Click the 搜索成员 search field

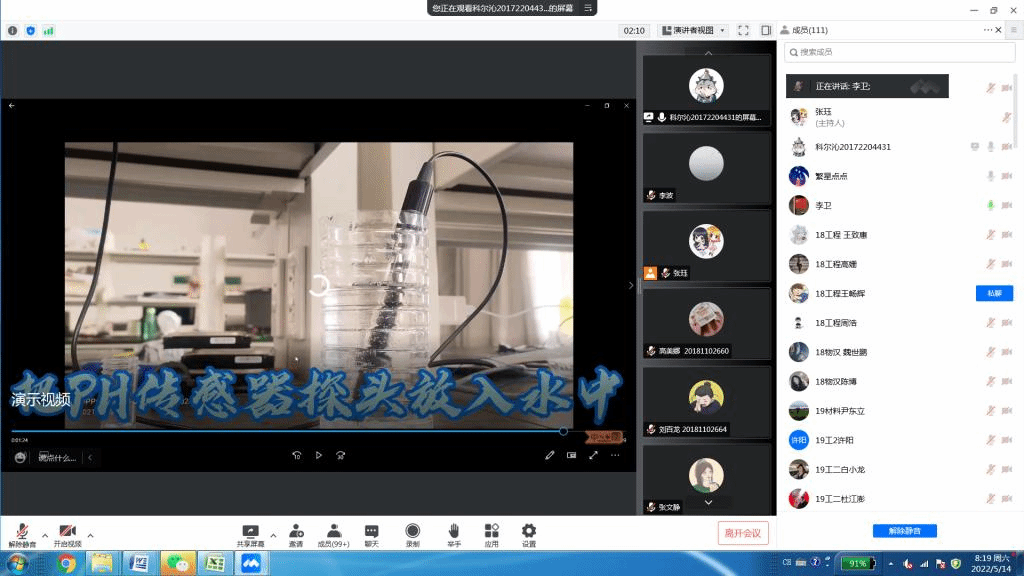point(900,52)
